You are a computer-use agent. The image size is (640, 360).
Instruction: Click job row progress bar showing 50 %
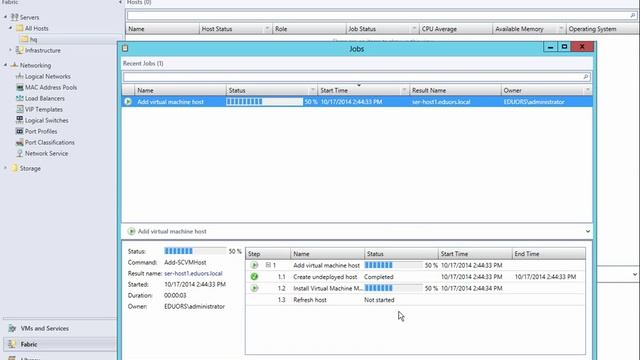point(264,102)
